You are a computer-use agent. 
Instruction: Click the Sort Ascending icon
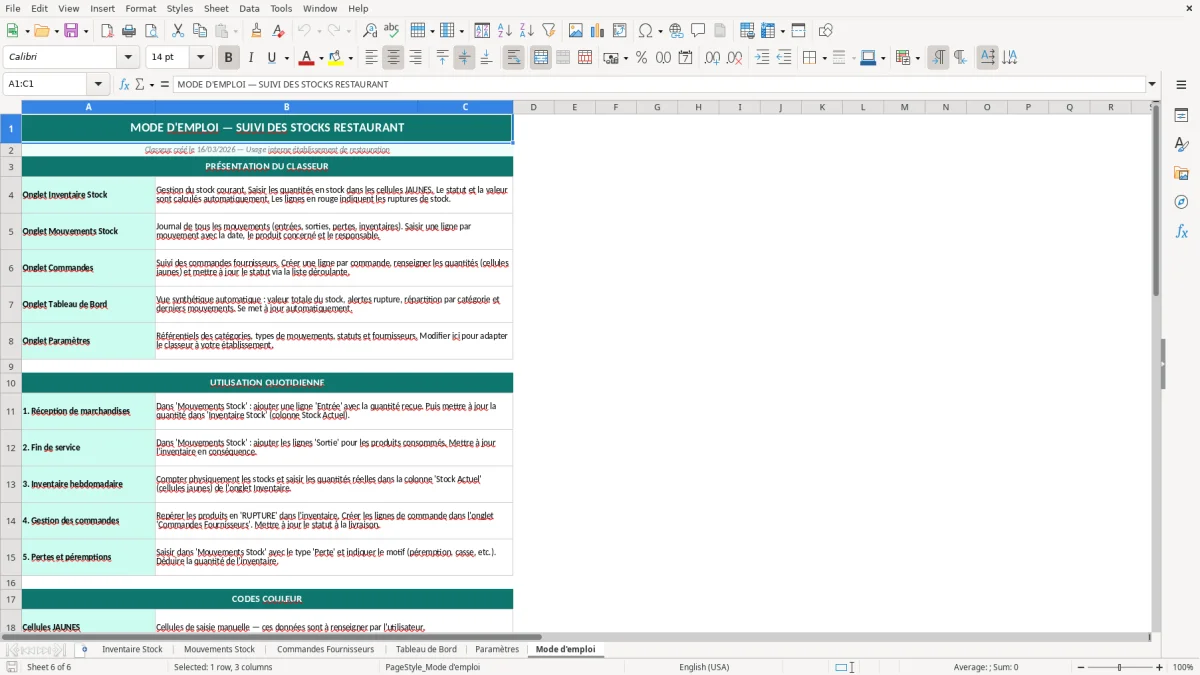505,31
